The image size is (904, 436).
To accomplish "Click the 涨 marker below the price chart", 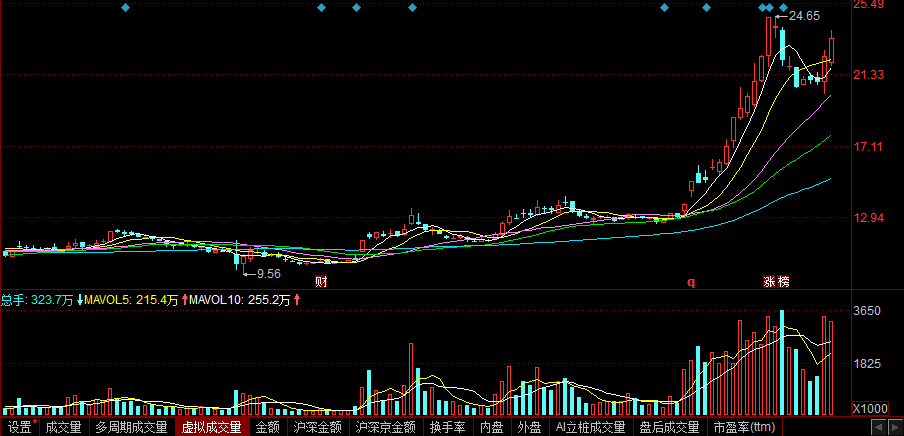I will [x=770, y=282].
